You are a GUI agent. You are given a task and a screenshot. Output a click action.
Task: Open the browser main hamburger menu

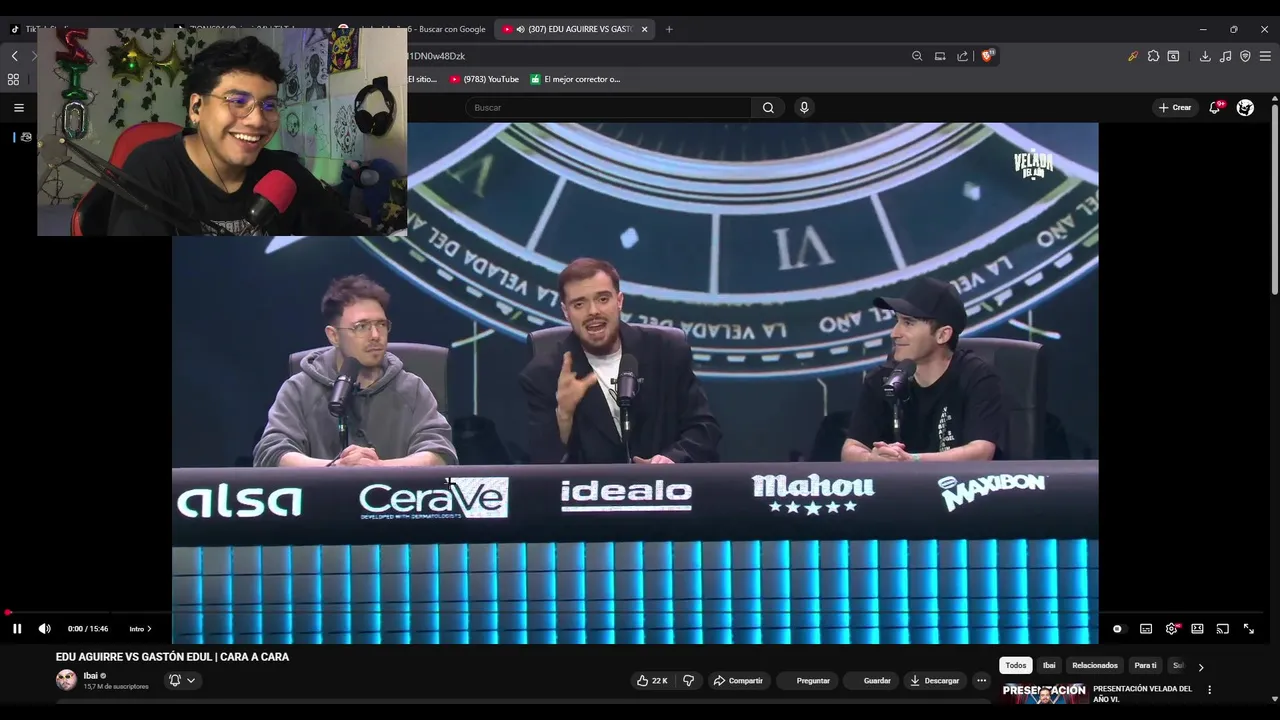[1265, 56]
